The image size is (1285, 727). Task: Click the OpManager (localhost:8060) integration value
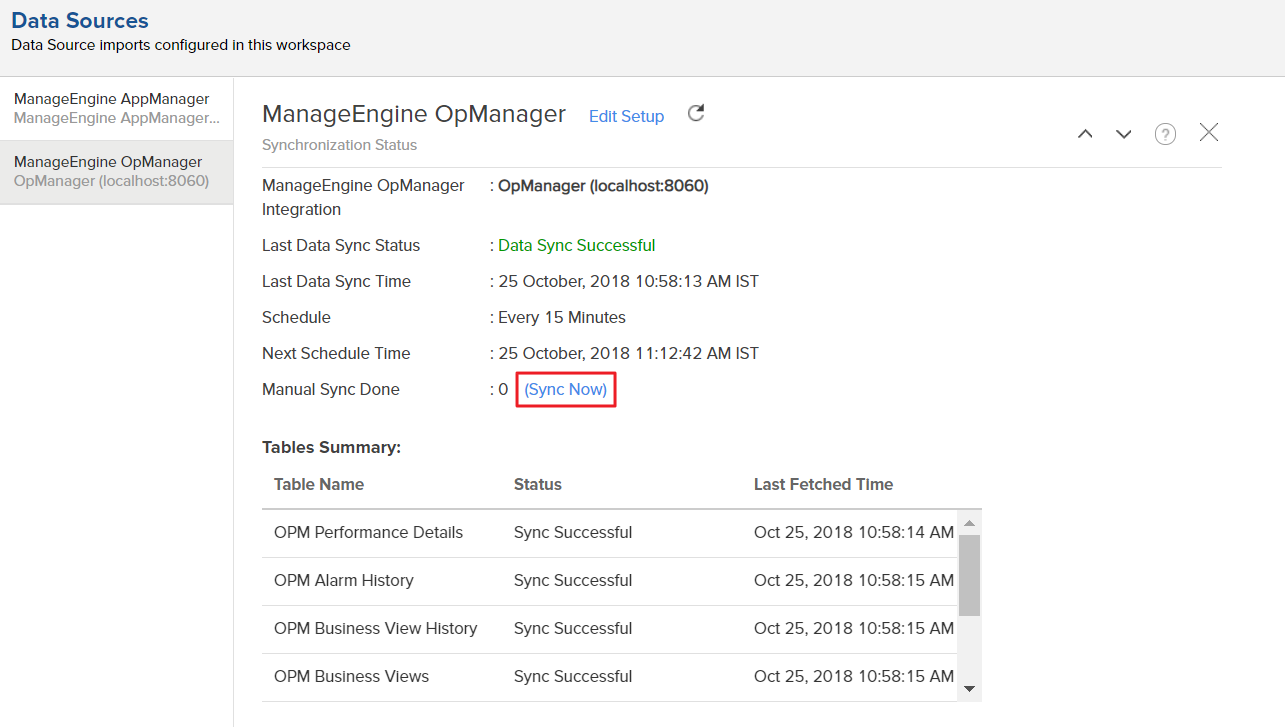(603, 186)
